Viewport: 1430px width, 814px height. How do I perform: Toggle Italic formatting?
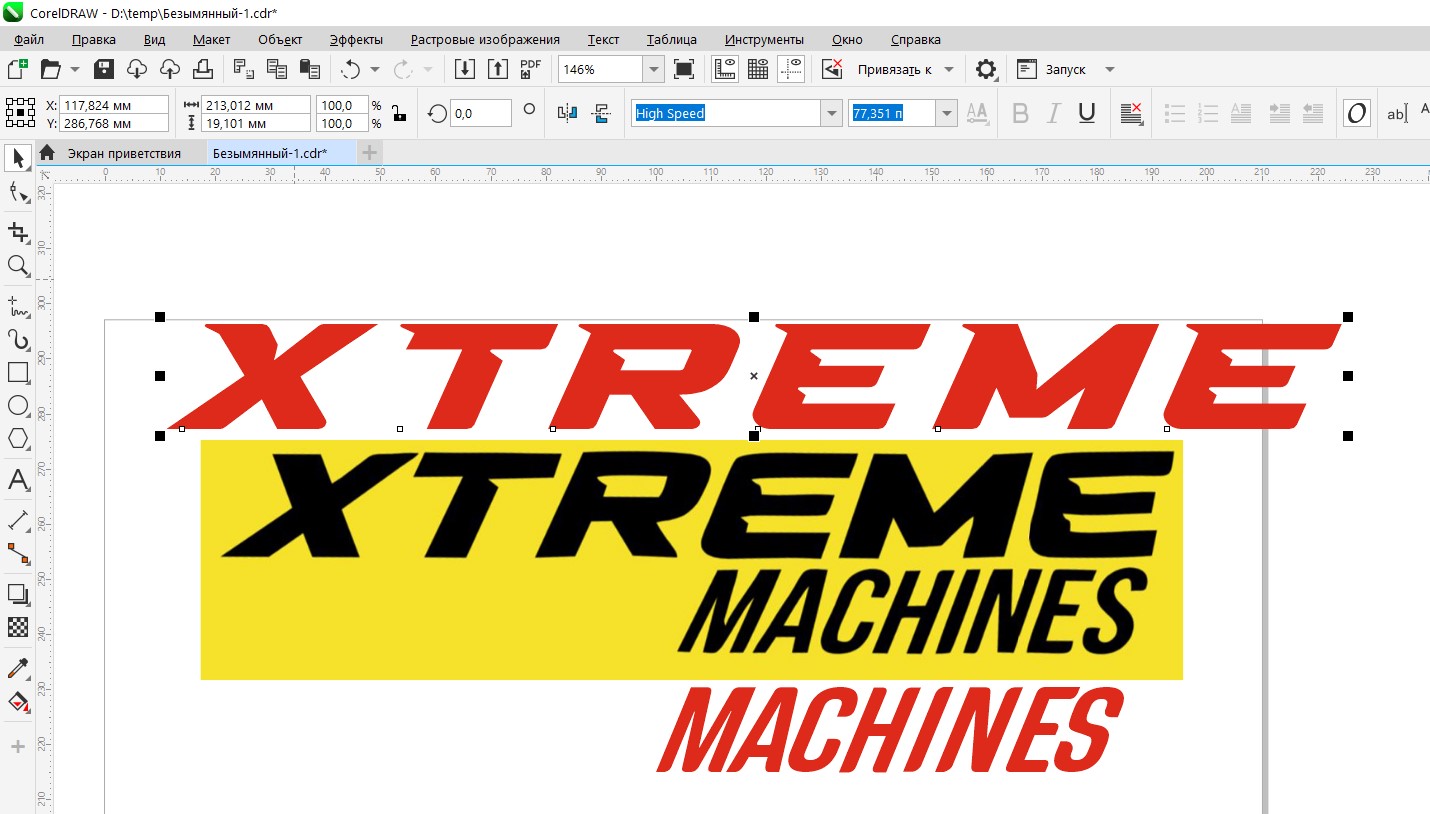click(1053, 113)
